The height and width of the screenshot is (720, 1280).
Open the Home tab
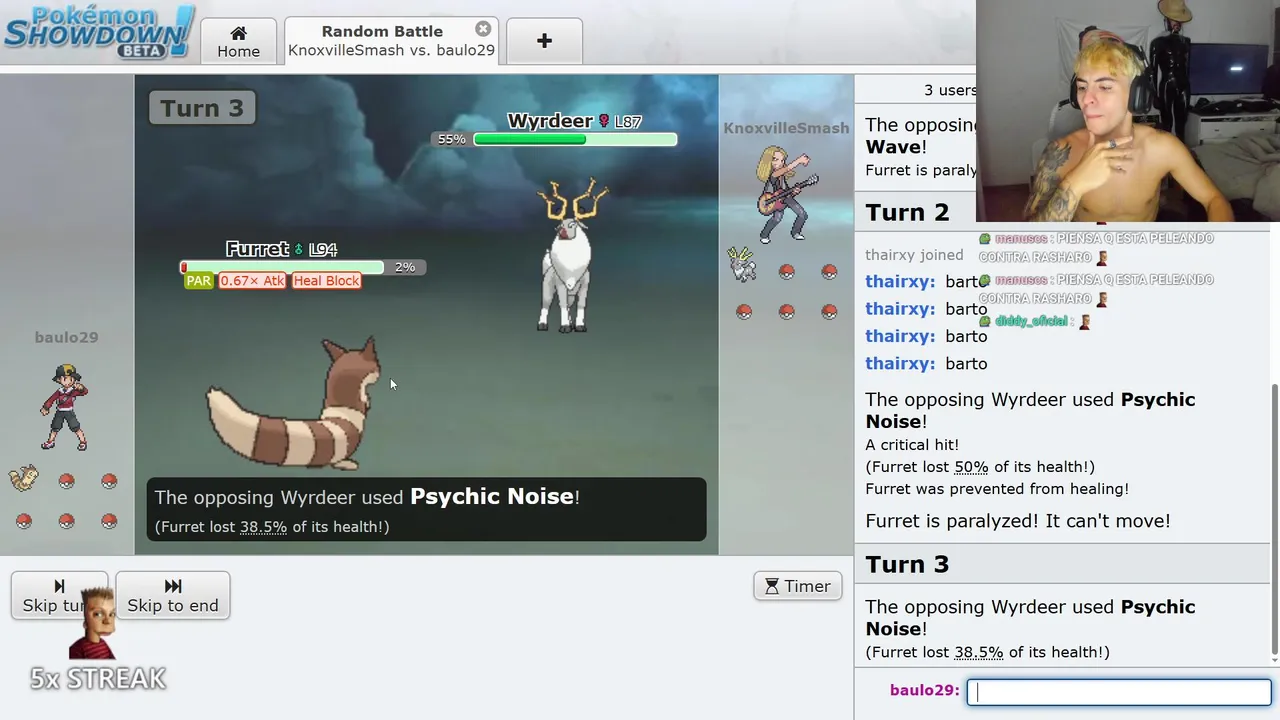[x=238, y=41]
